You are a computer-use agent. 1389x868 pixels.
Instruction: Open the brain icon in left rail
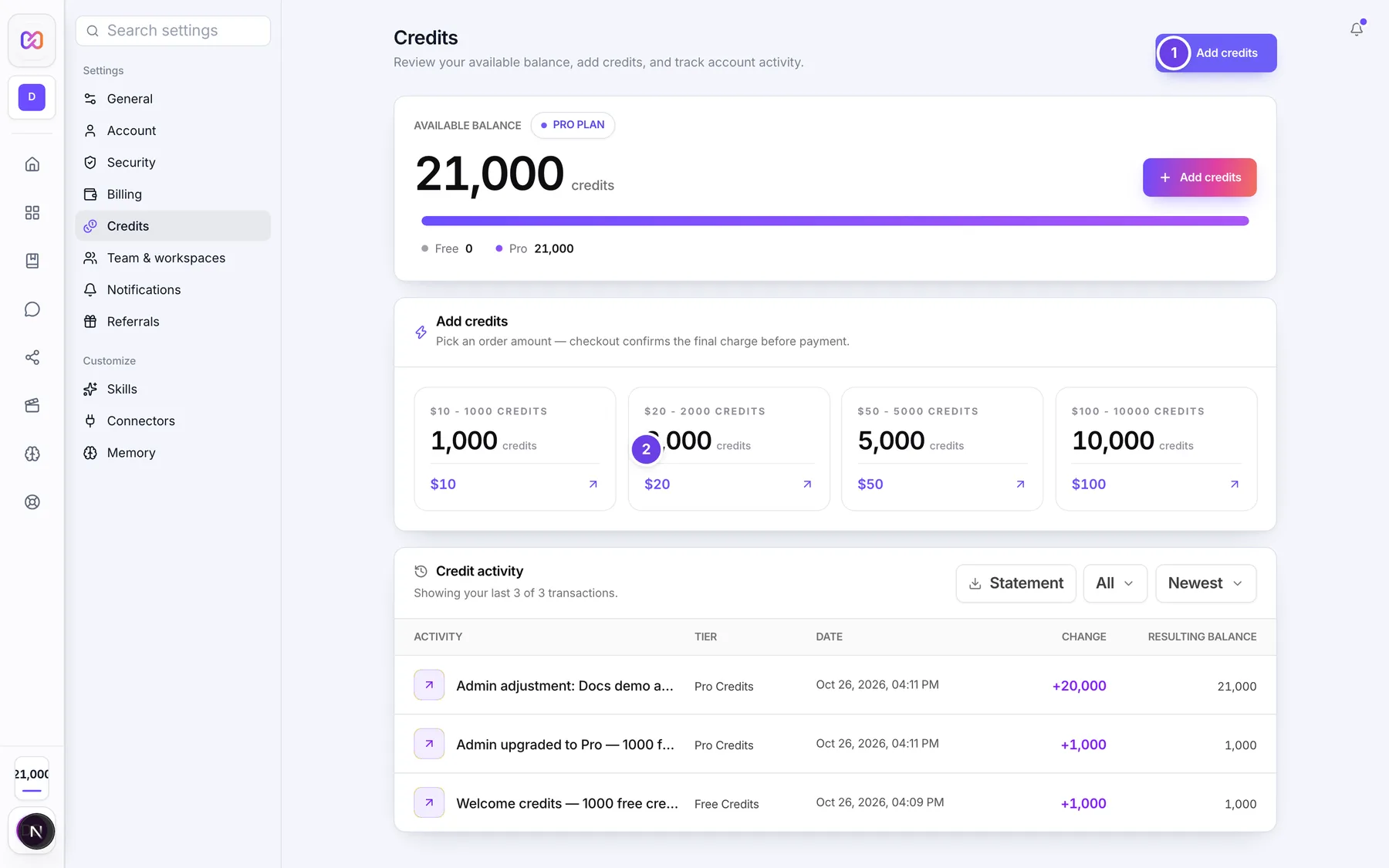[32, 454]
